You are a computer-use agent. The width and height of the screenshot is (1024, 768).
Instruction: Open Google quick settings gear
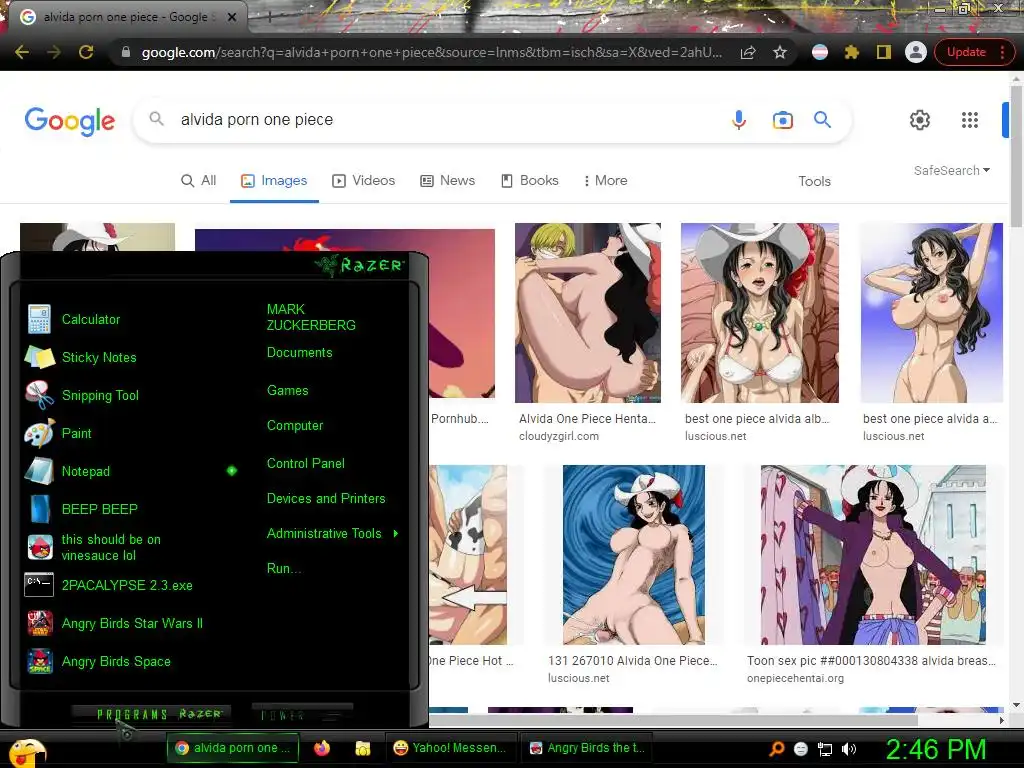coord(920,120)
